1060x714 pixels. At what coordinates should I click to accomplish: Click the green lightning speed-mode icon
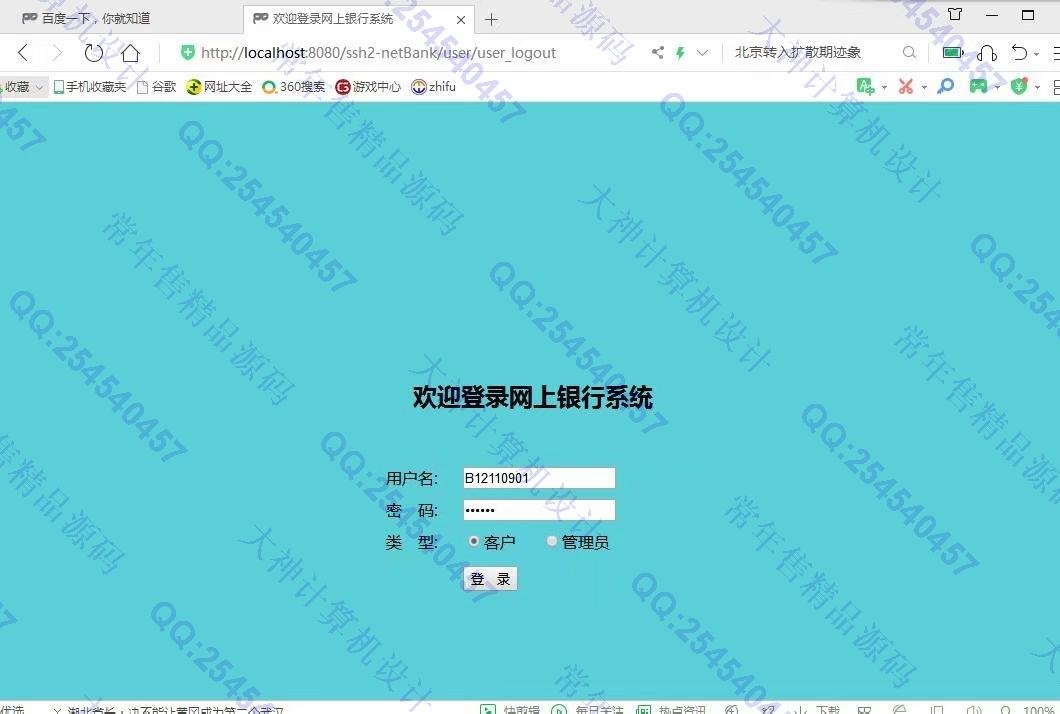click(x=680, y=52)
